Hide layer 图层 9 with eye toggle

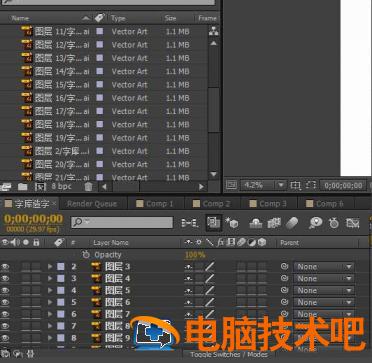click(5, 338)
